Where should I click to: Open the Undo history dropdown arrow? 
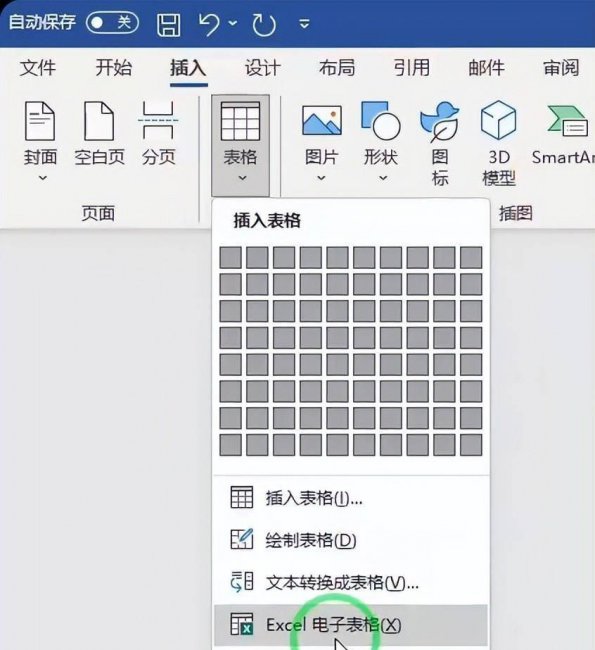233,23
